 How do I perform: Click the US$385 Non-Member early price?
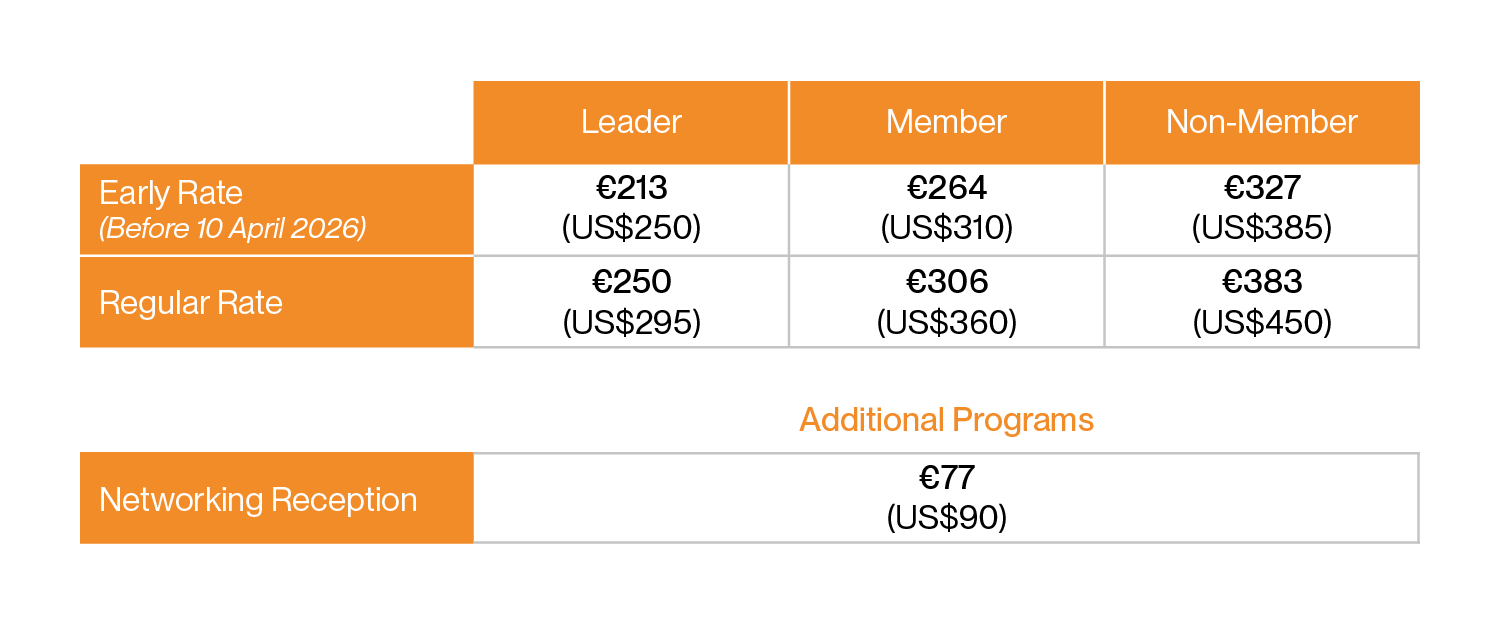[1261, 228]
